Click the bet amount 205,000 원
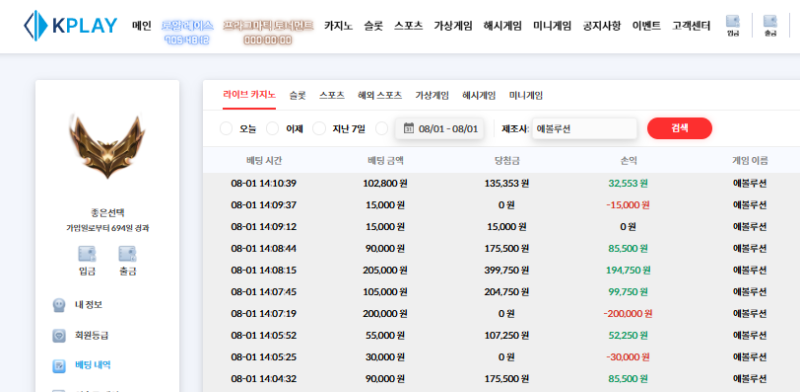The height and width of the screenshot is (392, 800). pos(385,270)
